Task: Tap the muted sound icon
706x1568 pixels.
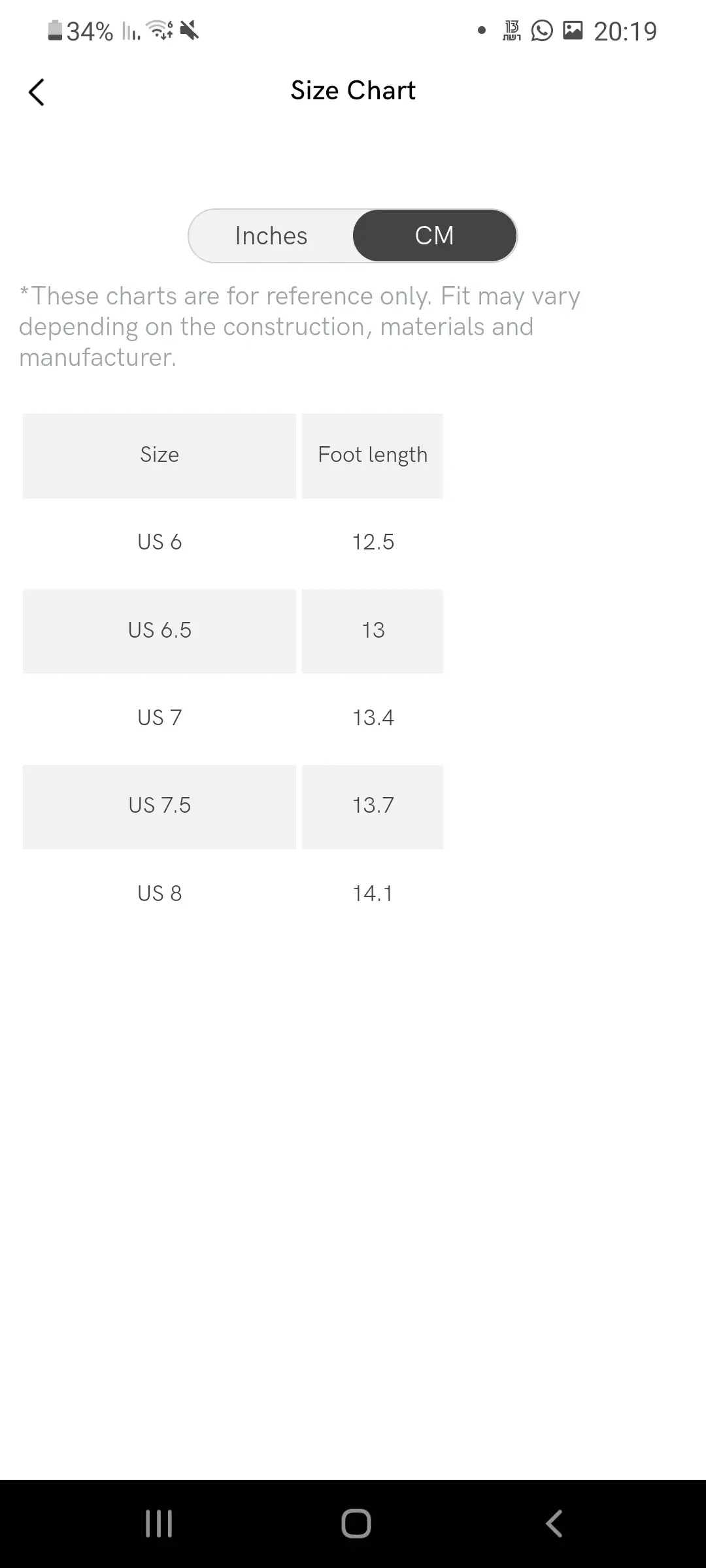Action: (190, 31)
